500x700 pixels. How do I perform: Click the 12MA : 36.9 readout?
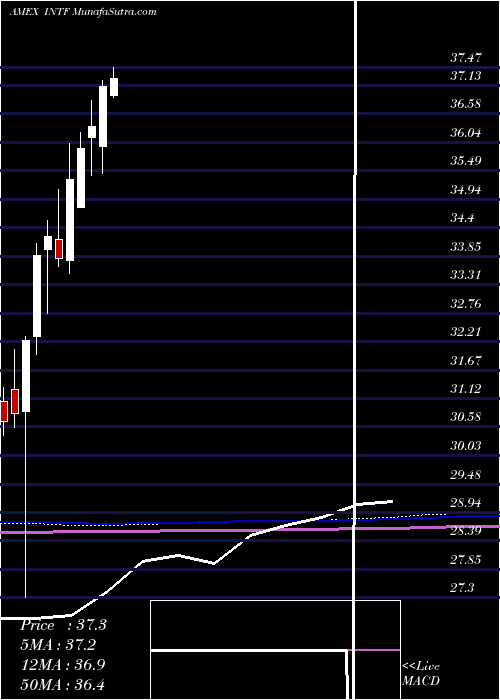click(x=62, y=664)
